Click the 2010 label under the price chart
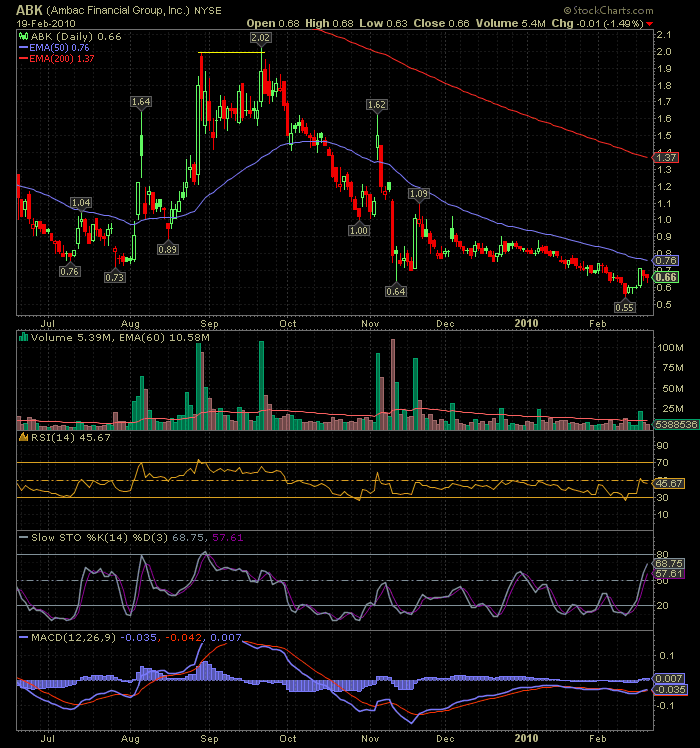The width and height of the screenshot is (700, 748). coord(526,323)
